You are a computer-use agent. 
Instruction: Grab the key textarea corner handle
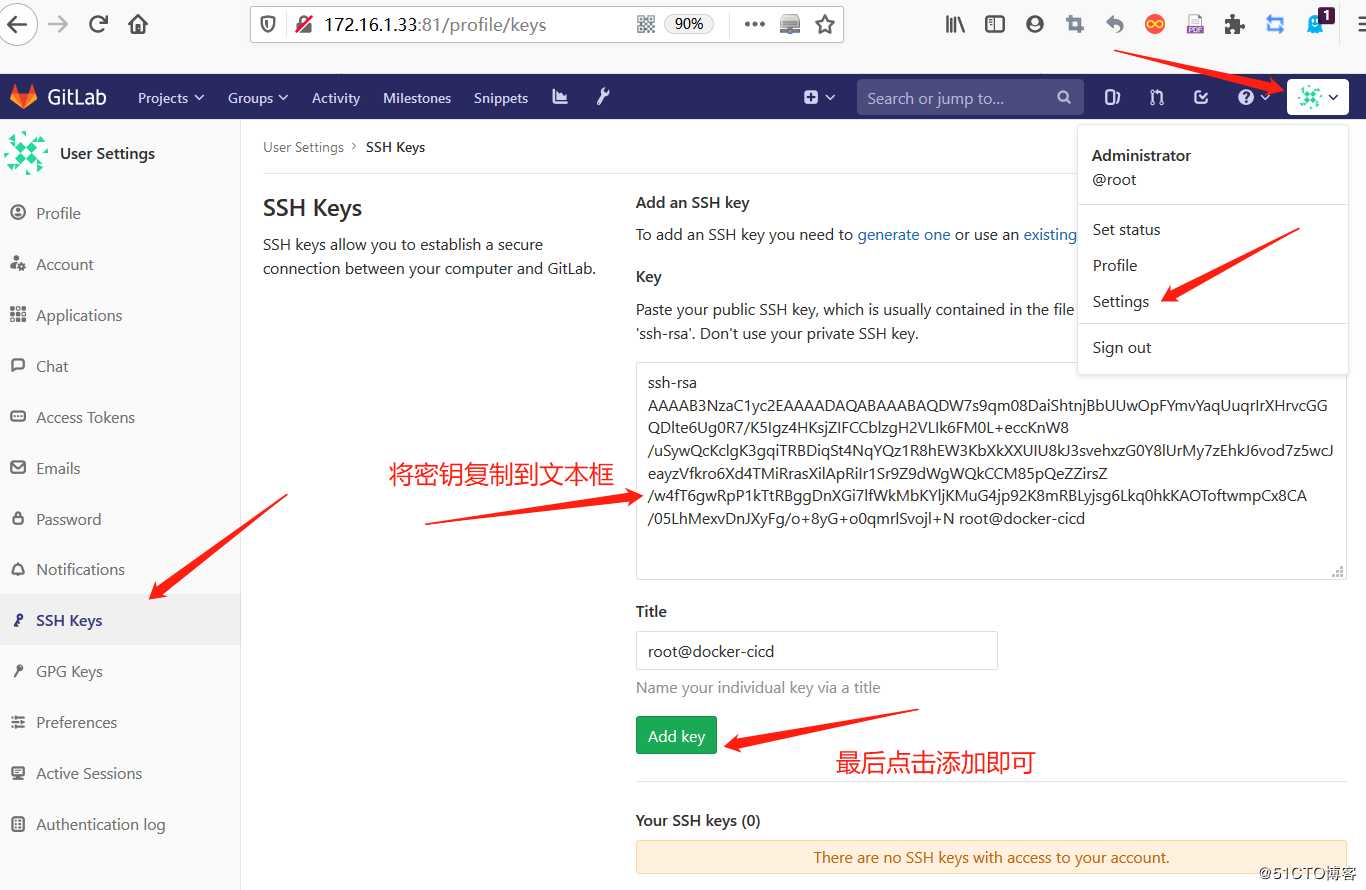tap(1338, 571)
